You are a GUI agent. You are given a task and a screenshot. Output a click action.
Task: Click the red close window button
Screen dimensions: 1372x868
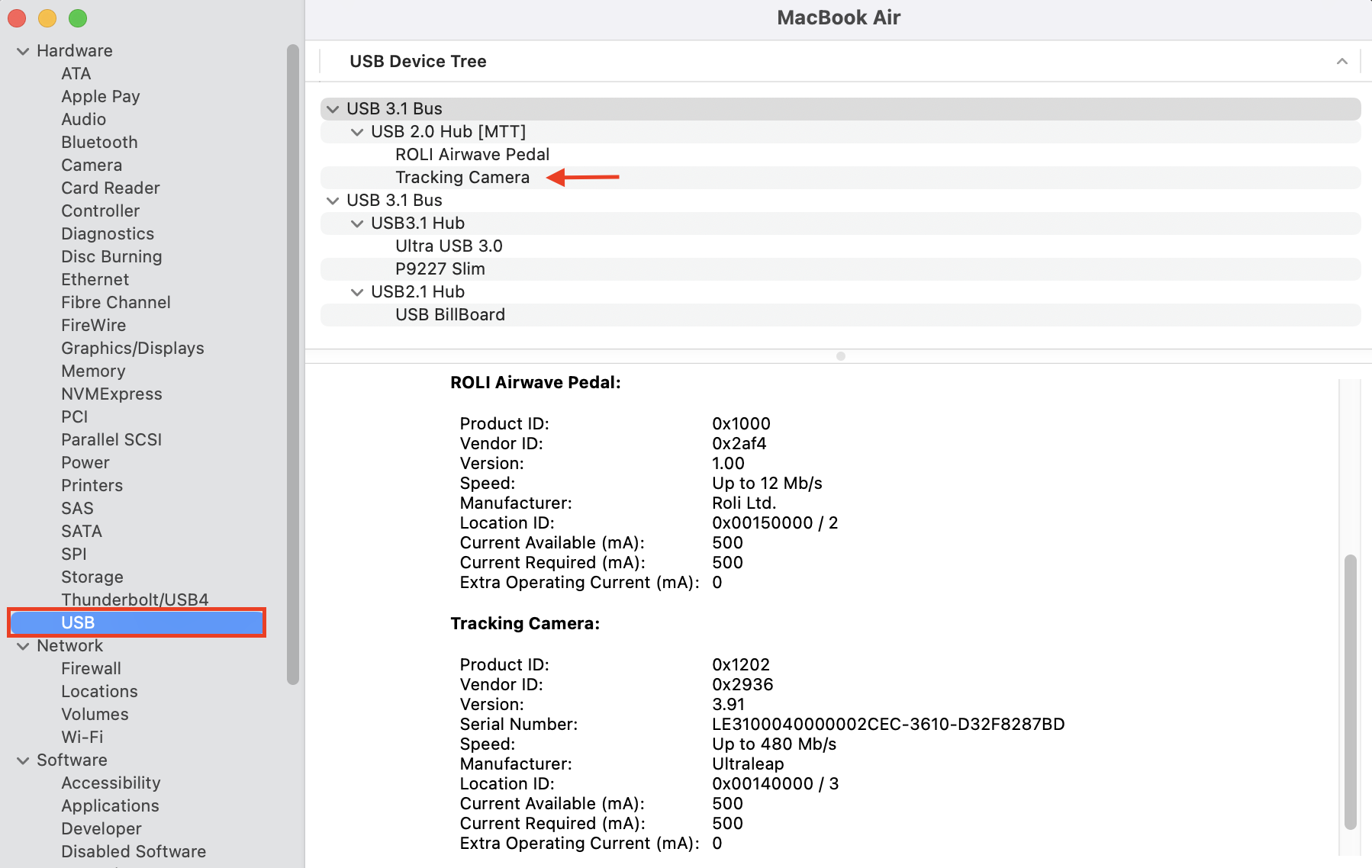tap(17, 18)
